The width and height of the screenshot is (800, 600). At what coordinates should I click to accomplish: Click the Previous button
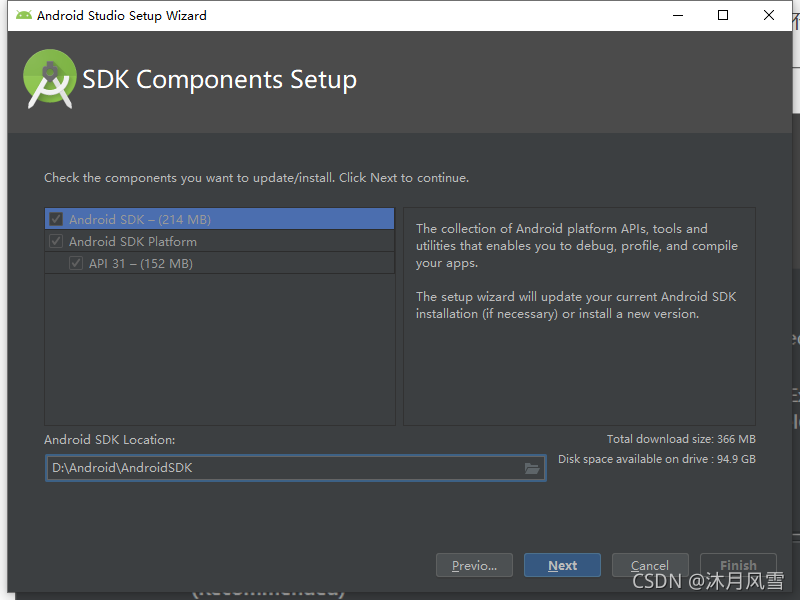click(x=474, y=565)
